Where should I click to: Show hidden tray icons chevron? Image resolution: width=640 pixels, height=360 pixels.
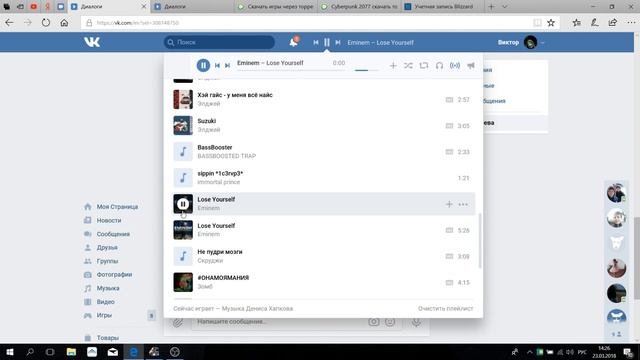tap(529, 352)
